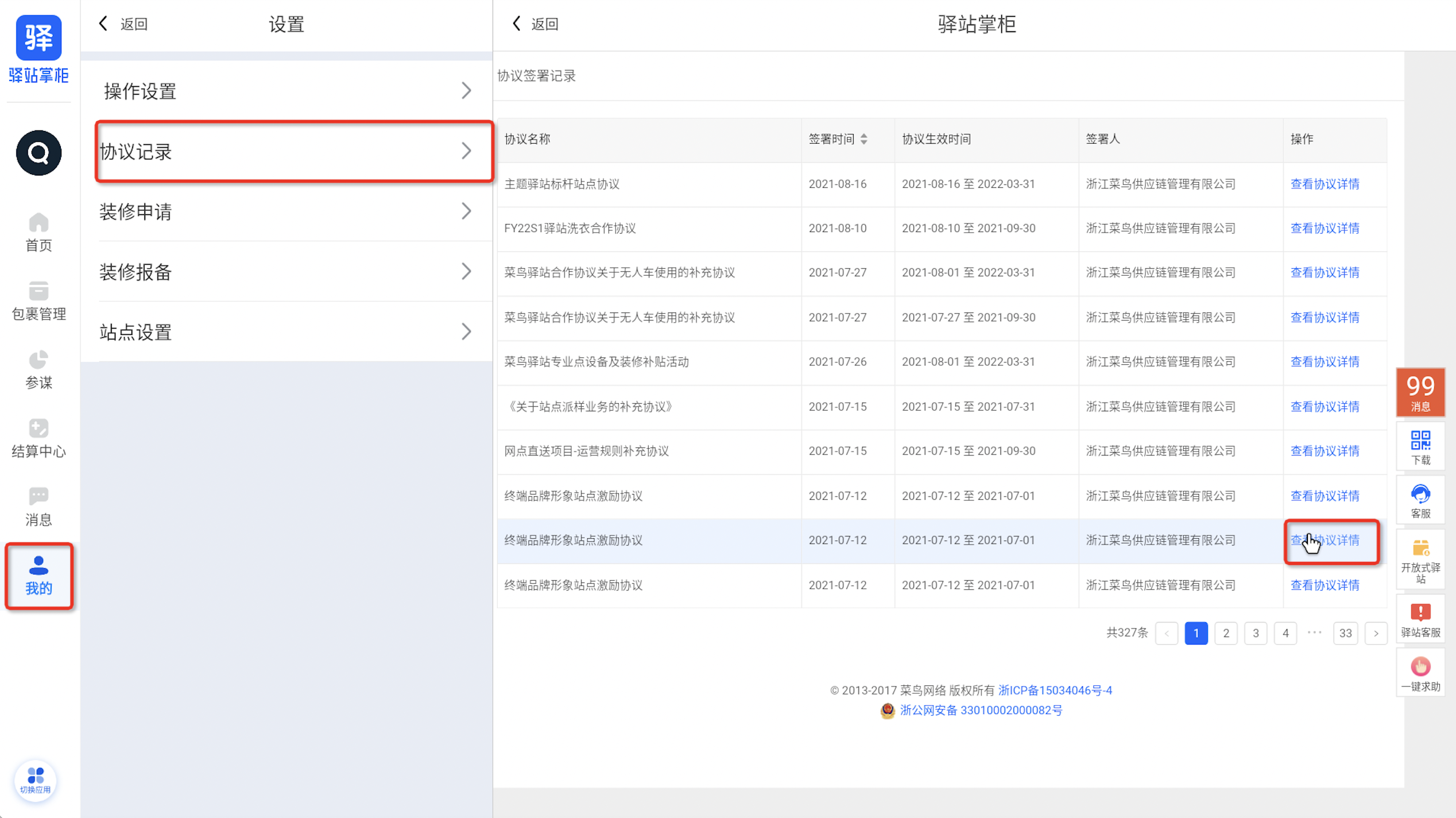View details for agreement effective 2021-08-01 至 2022-03-31 signed 2021-07-27

click(1325, 272)
